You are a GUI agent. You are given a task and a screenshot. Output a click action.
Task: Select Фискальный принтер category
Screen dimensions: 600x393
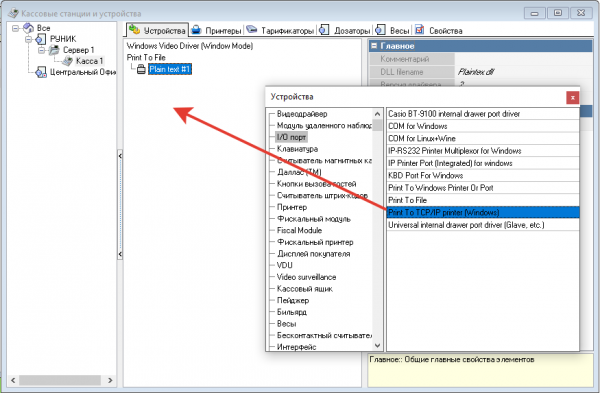315,242
